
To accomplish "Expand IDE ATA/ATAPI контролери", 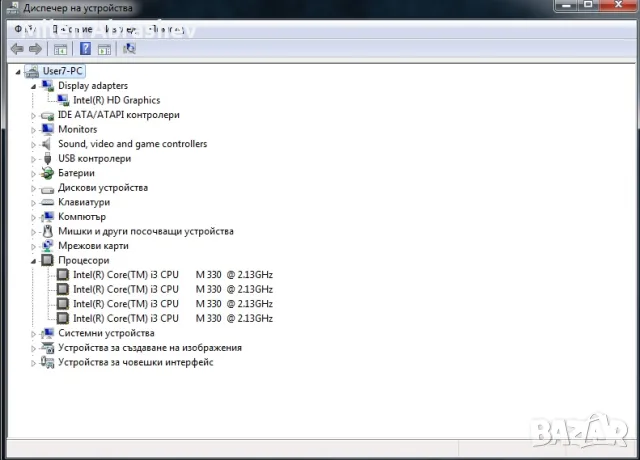I will coord(33,116).
